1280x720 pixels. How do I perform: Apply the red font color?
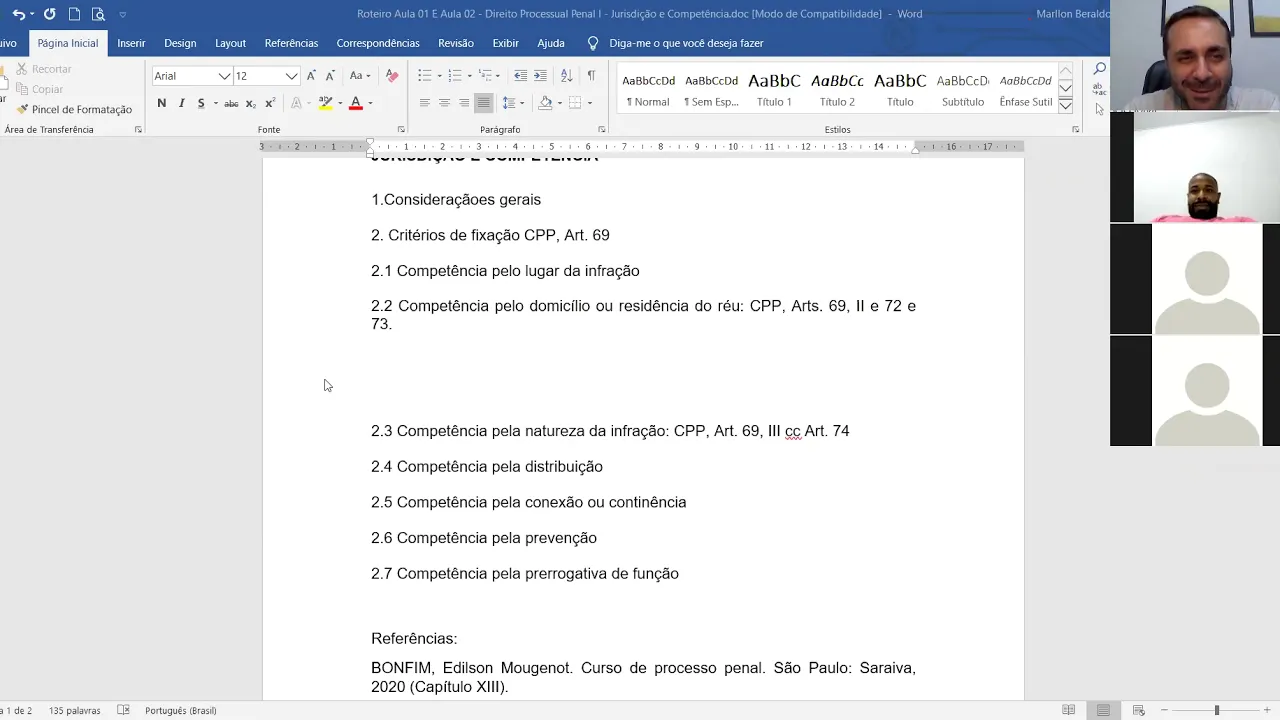click(355, 103)
